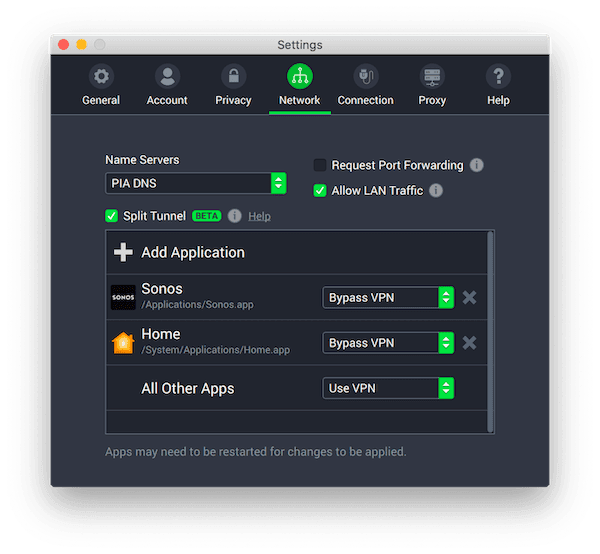Click the Request Port Forwarding label
Image resolution: width=600 pixels, height=554 pixels.
tap(397, 165)
